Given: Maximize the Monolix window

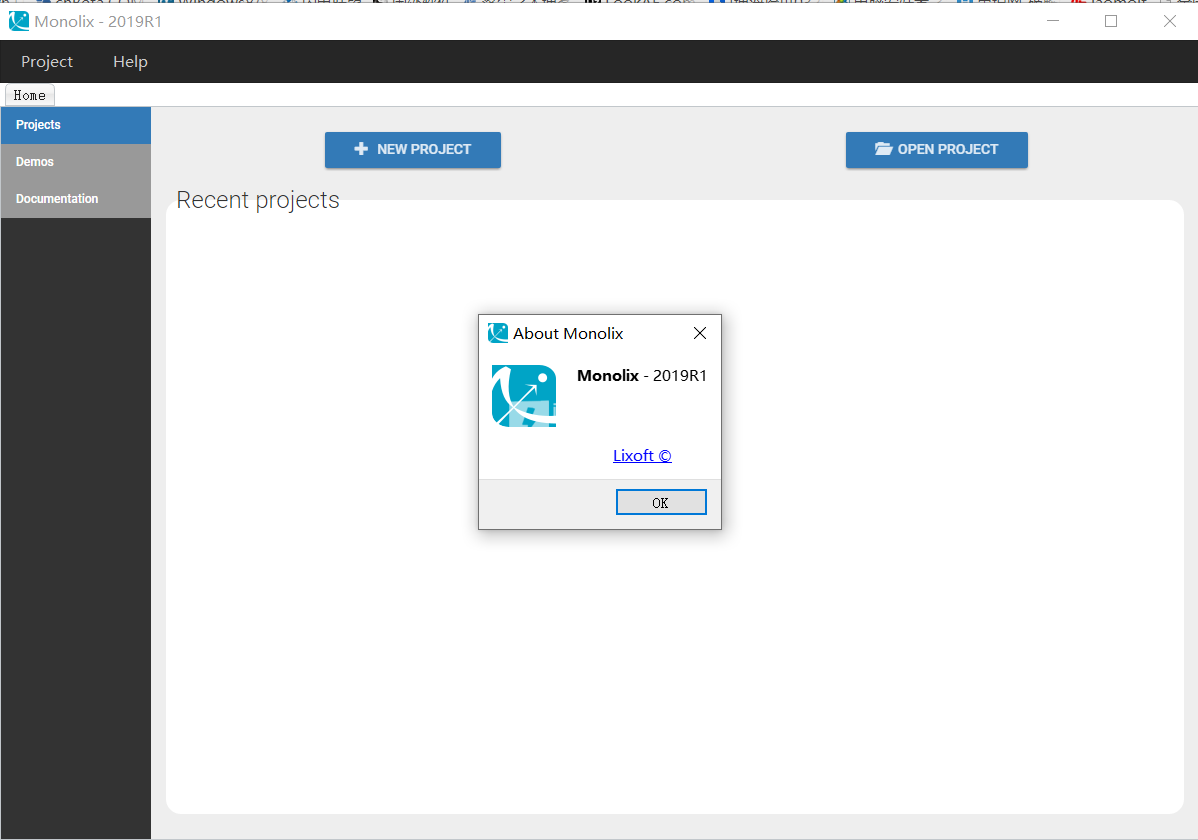Looking at the screenshot, I should 1111,21.
